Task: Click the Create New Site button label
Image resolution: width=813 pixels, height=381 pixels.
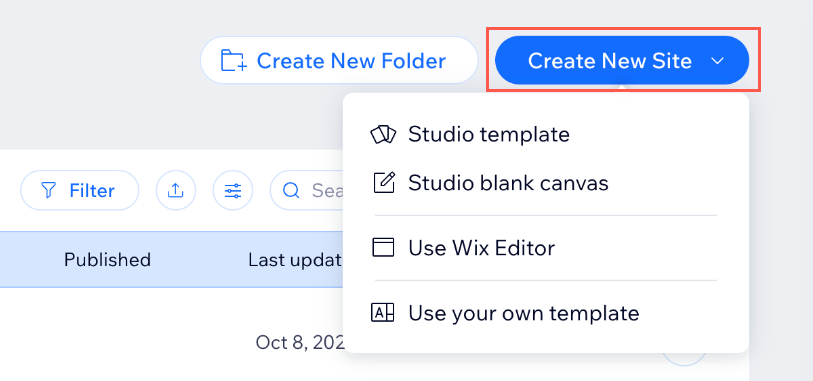Action: (x=610, y=61)
